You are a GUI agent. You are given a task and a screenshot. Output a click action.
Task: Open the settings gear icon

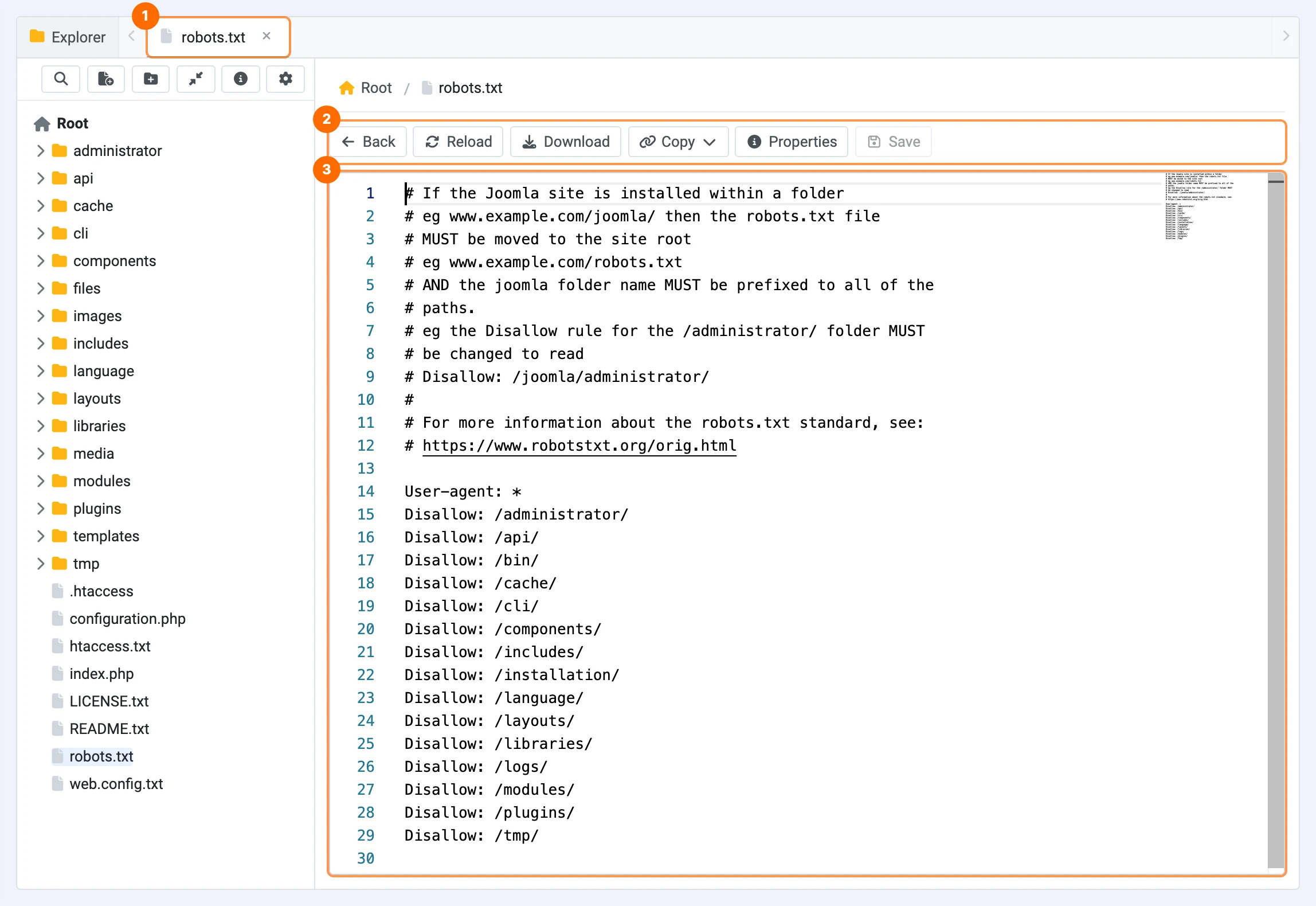pos(285,79)
